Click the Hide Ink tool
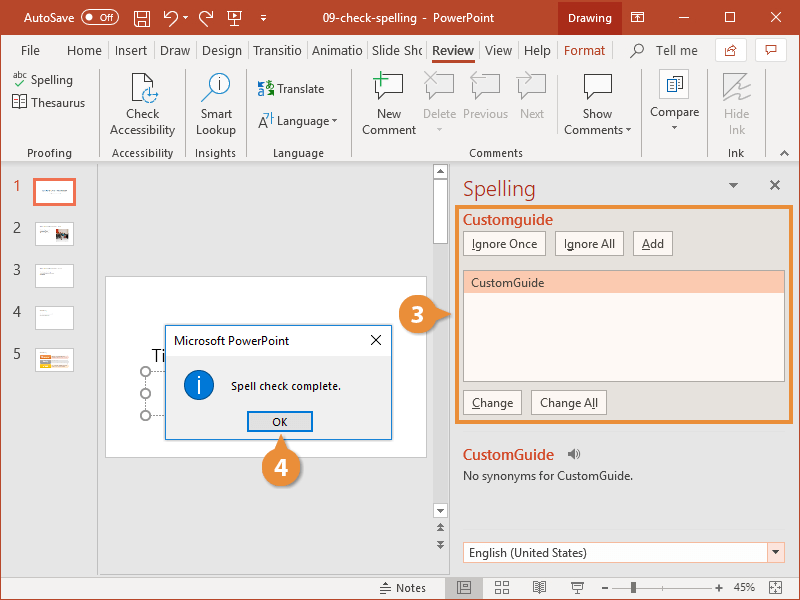Image resolution: width=800 pixels, height=600 pixels. (x=736, y=105)
